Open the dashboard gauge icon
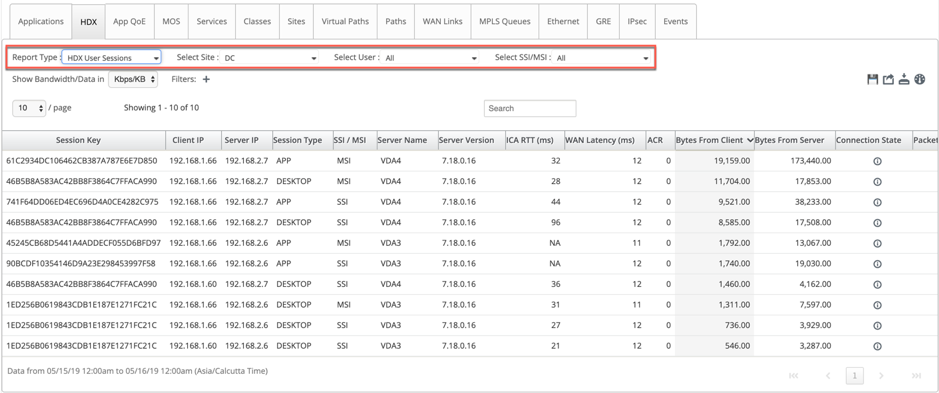This screenshot has width=939, height=393. point(920,80)
